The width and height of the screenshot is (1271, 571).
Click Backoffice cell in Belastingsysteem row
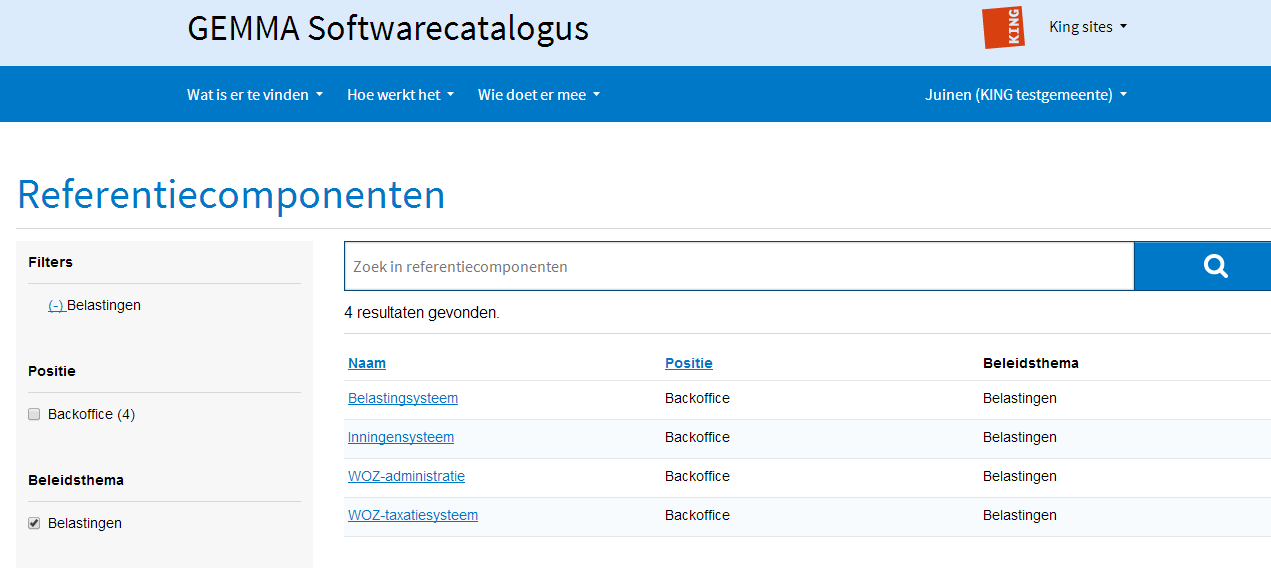coord(697,398)
